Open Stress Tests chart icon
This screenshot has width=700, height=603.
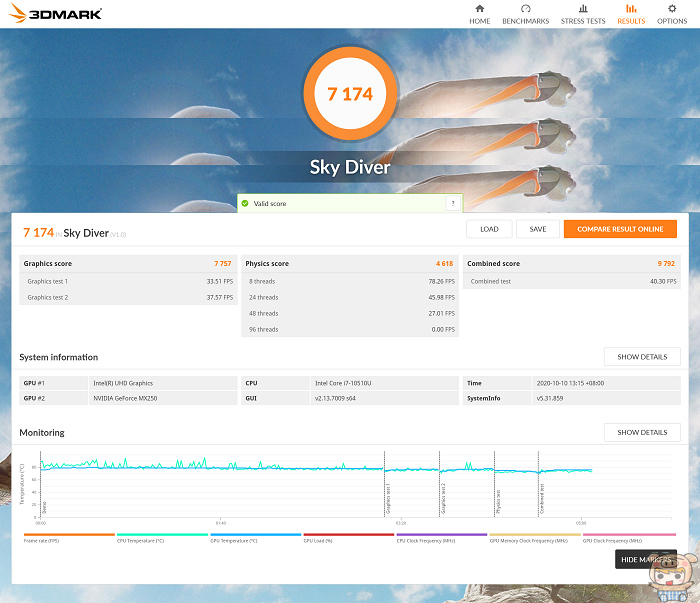click(x=583, y=8)
